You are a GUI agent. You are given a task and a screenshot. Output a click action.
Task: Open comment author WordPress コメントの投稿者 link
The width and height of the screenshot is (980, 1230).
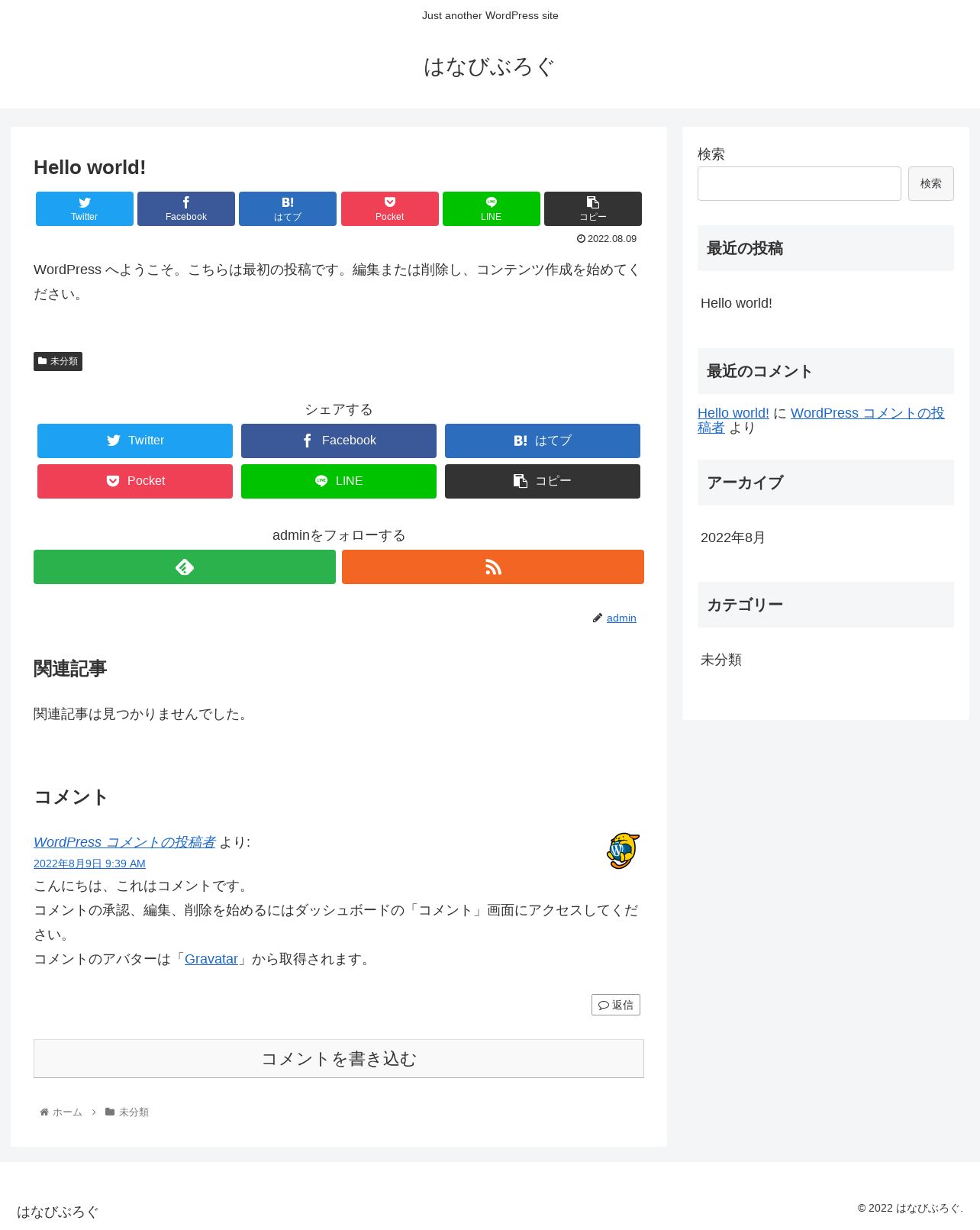(124, 841)
